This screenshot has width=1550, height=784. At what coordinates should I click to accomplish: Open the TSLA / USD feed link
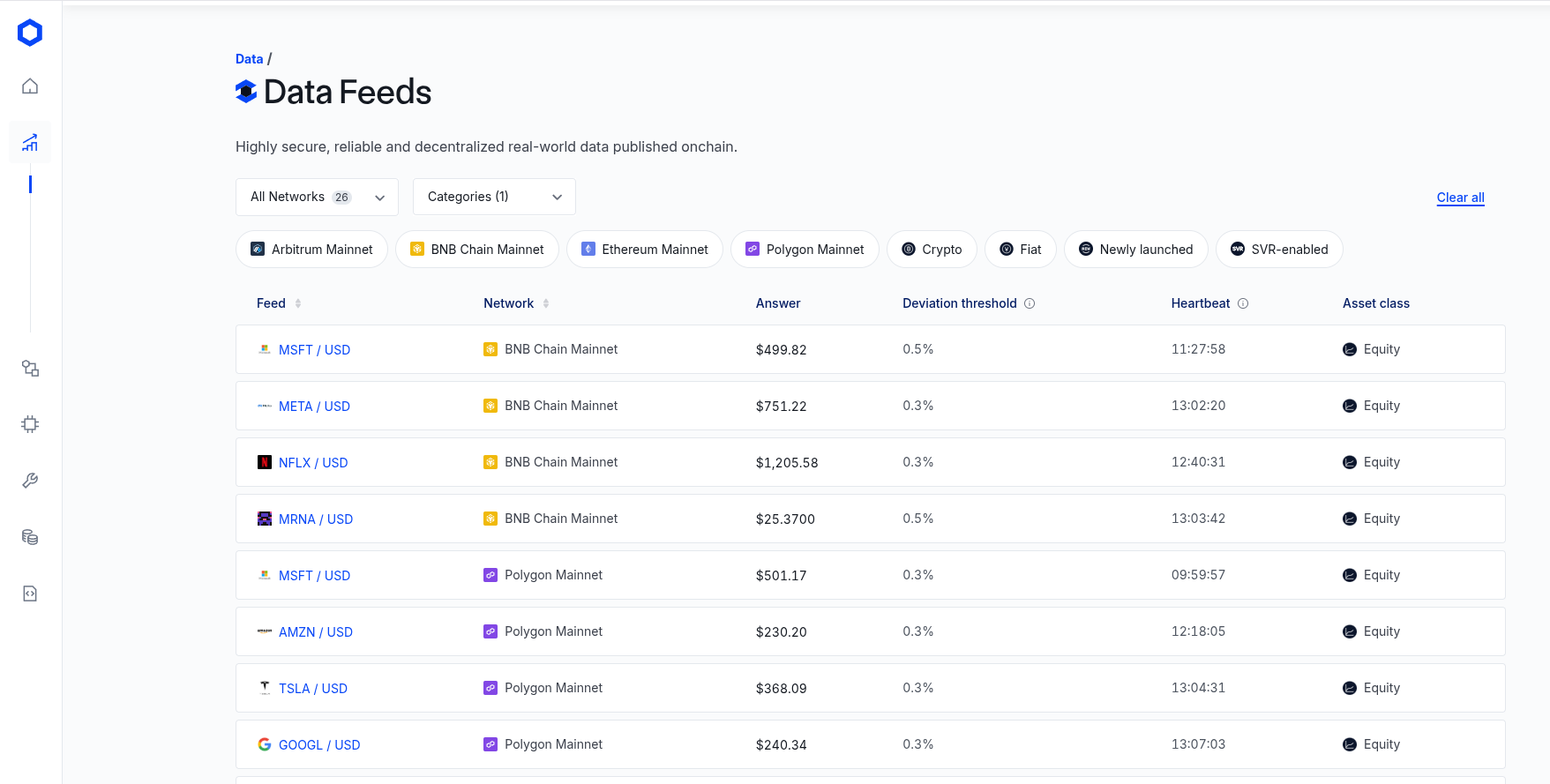pos(312,689)
